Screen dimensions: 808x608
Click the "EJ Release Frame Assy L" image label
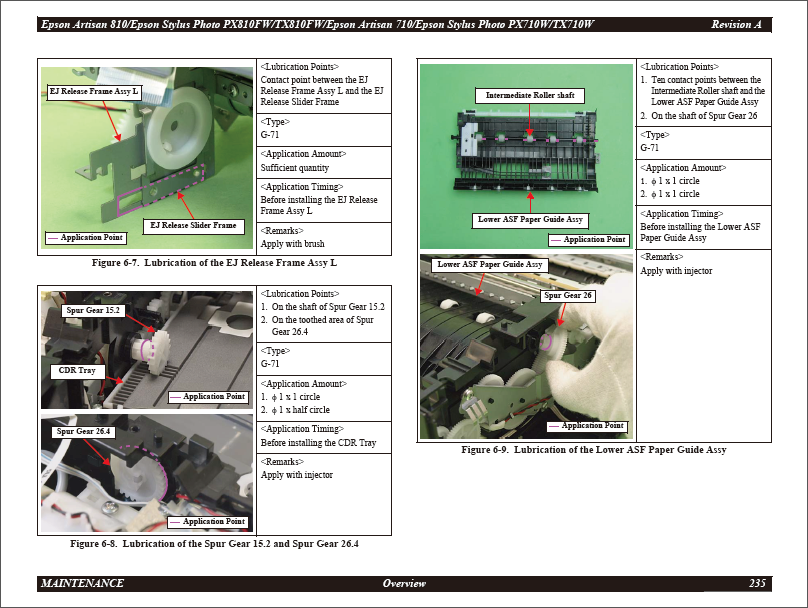[x=95, y=92]
